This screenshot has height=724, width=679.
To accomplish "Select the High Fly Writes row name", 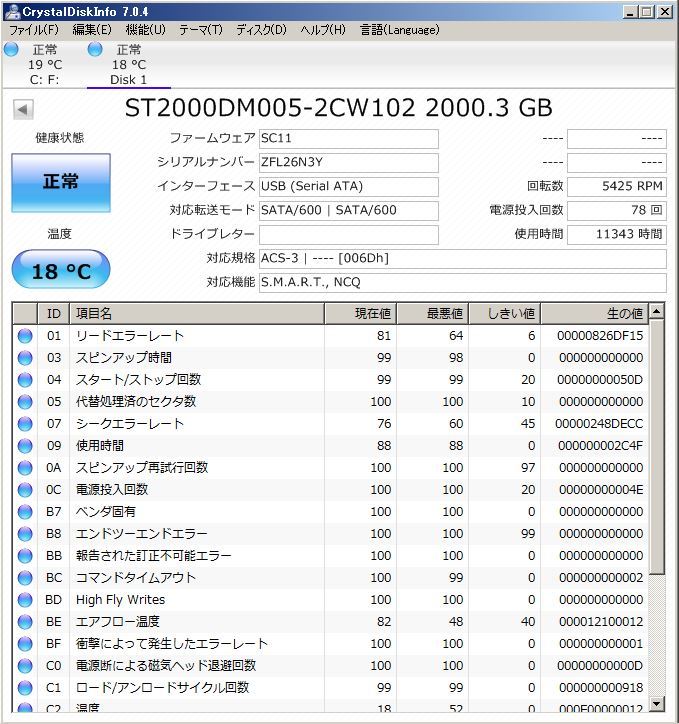I will (120, 600).
